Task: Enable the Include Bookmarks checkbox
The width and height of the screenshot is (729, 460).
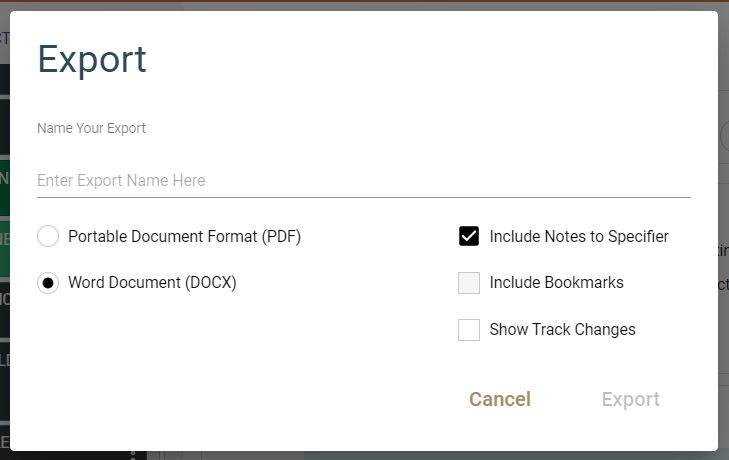Action: point(469,283)
